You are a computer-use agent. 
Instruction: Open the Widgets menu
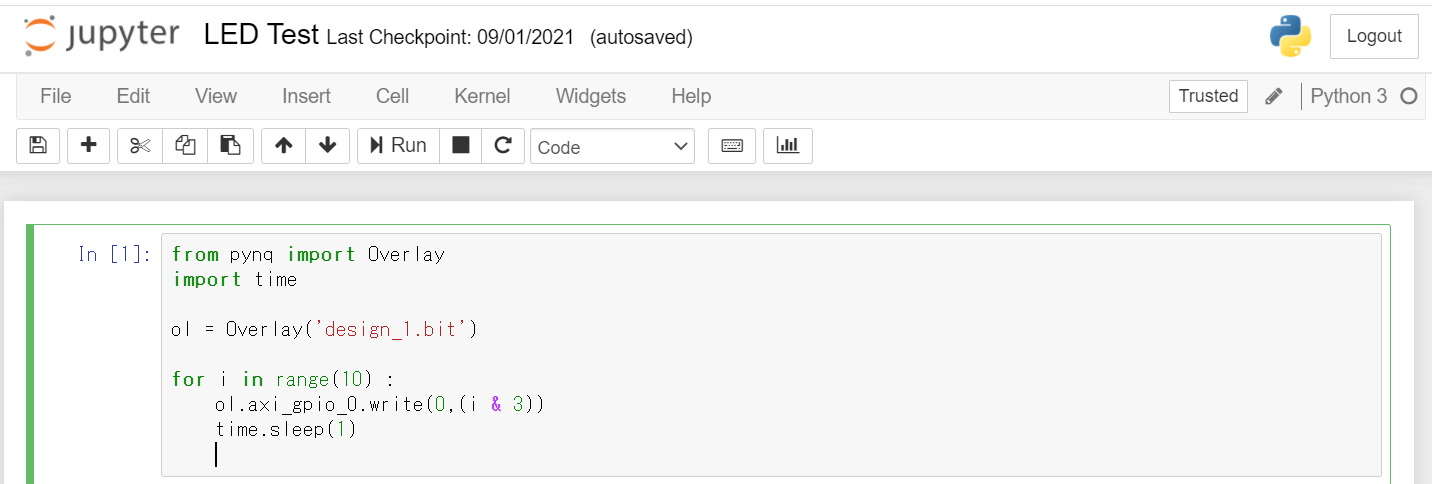(x=591, y=96)
